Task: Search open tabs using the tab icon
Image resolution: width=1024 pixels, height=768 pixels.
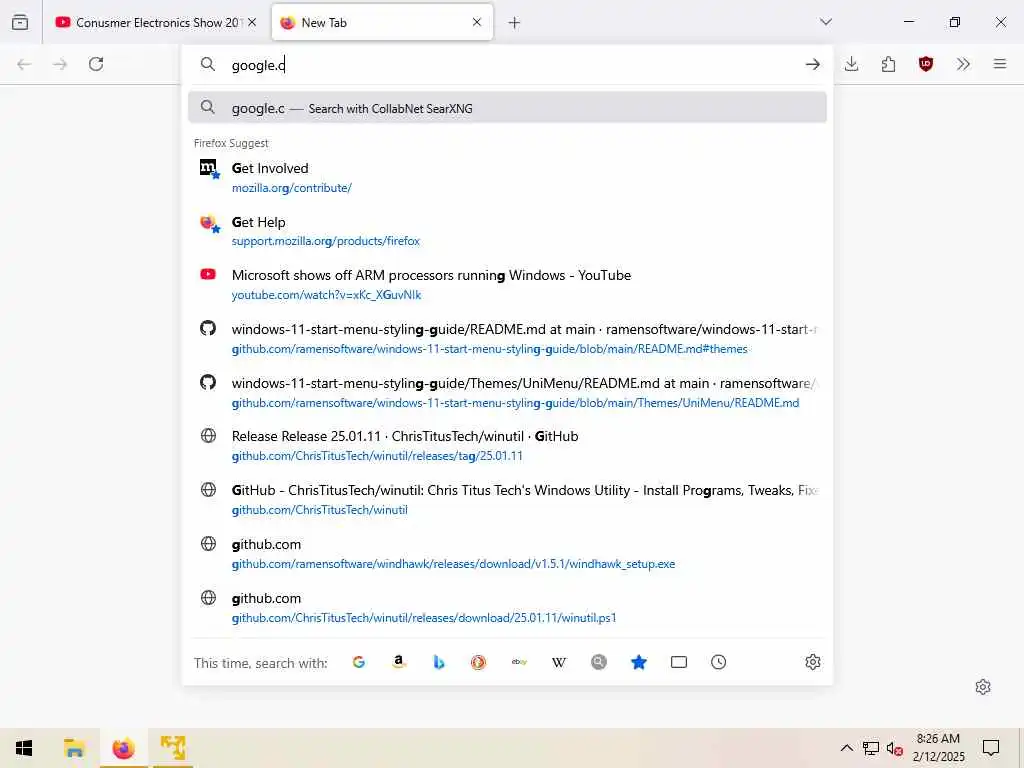Action: (x=679, y=662)
